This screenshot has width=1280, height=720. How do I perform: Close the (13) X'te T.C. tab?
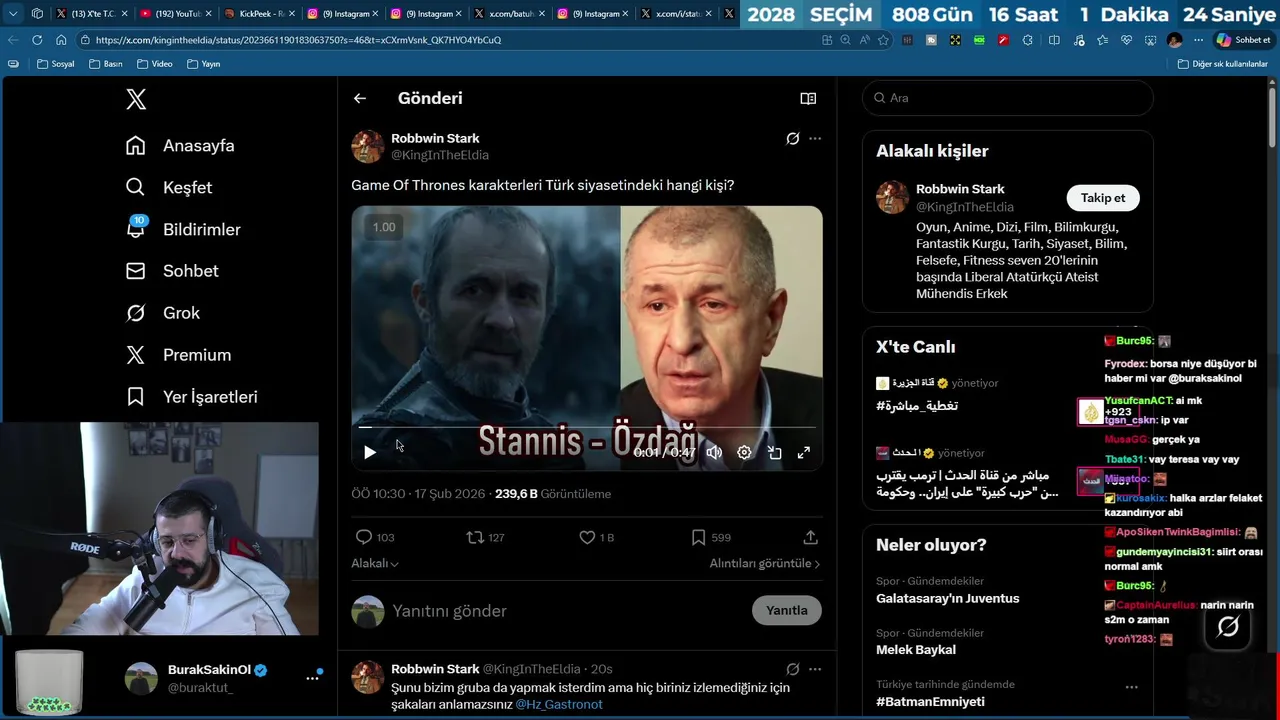click(x=125, y=14)
